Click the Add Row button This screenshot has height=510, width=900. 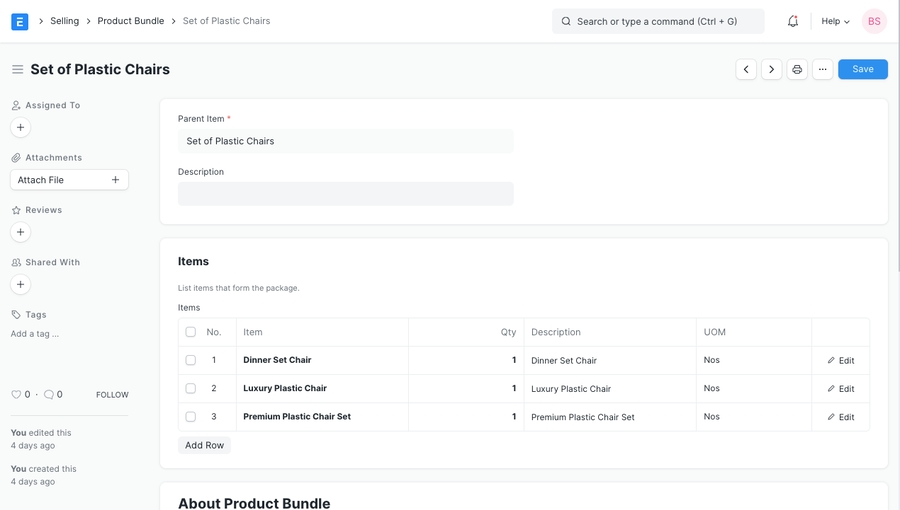point(204,445)
